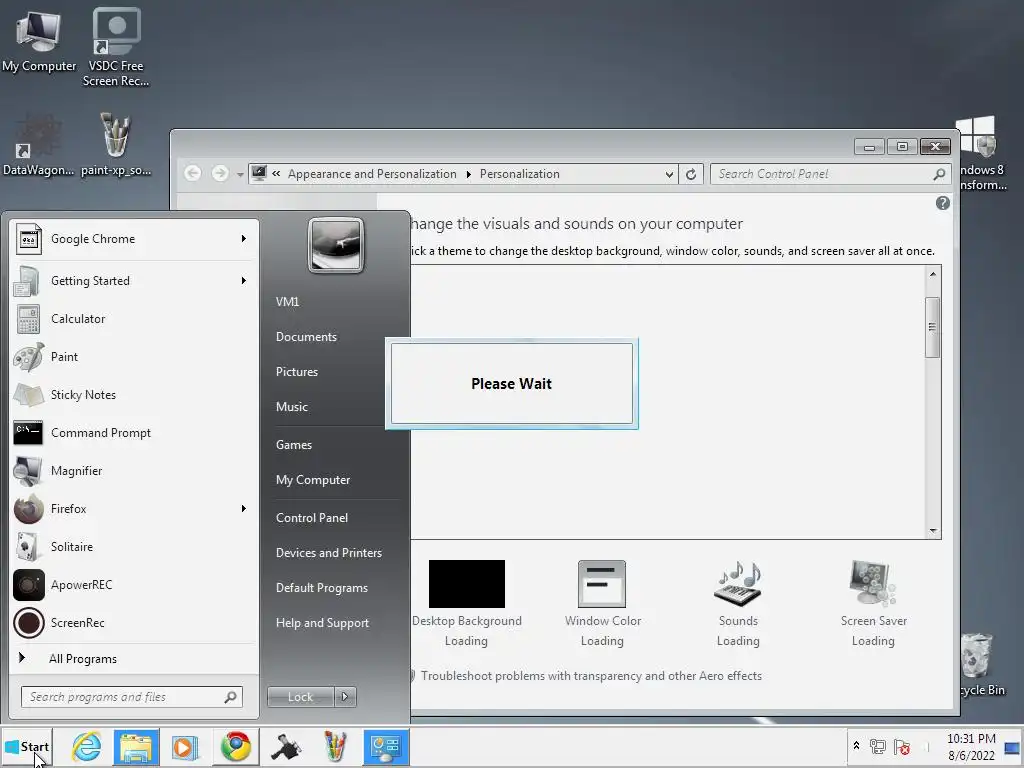This screenshot has height=768, width=1024.
Task: Click the Sticky Notes icon
Action: [x=29, y=394]
